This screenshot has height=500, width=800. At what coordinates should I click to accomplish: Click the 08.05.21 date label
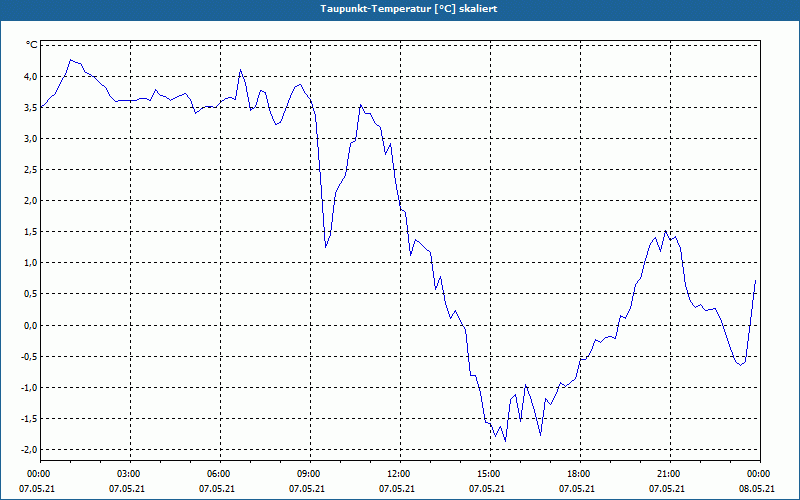click(x=757, y=489)
